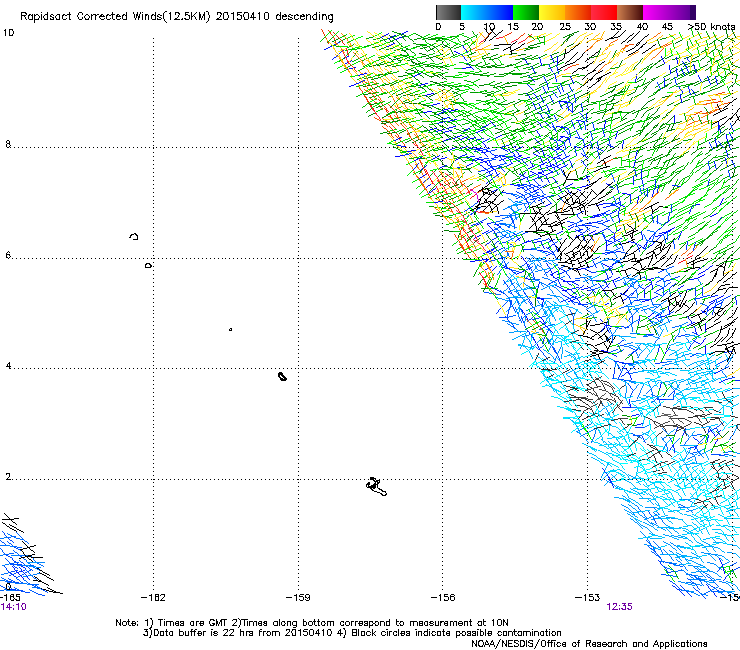Pick the magenta 40–45 knots legend swatch
The height and width of the screenshot is (650, 740).
coord(656,12)
